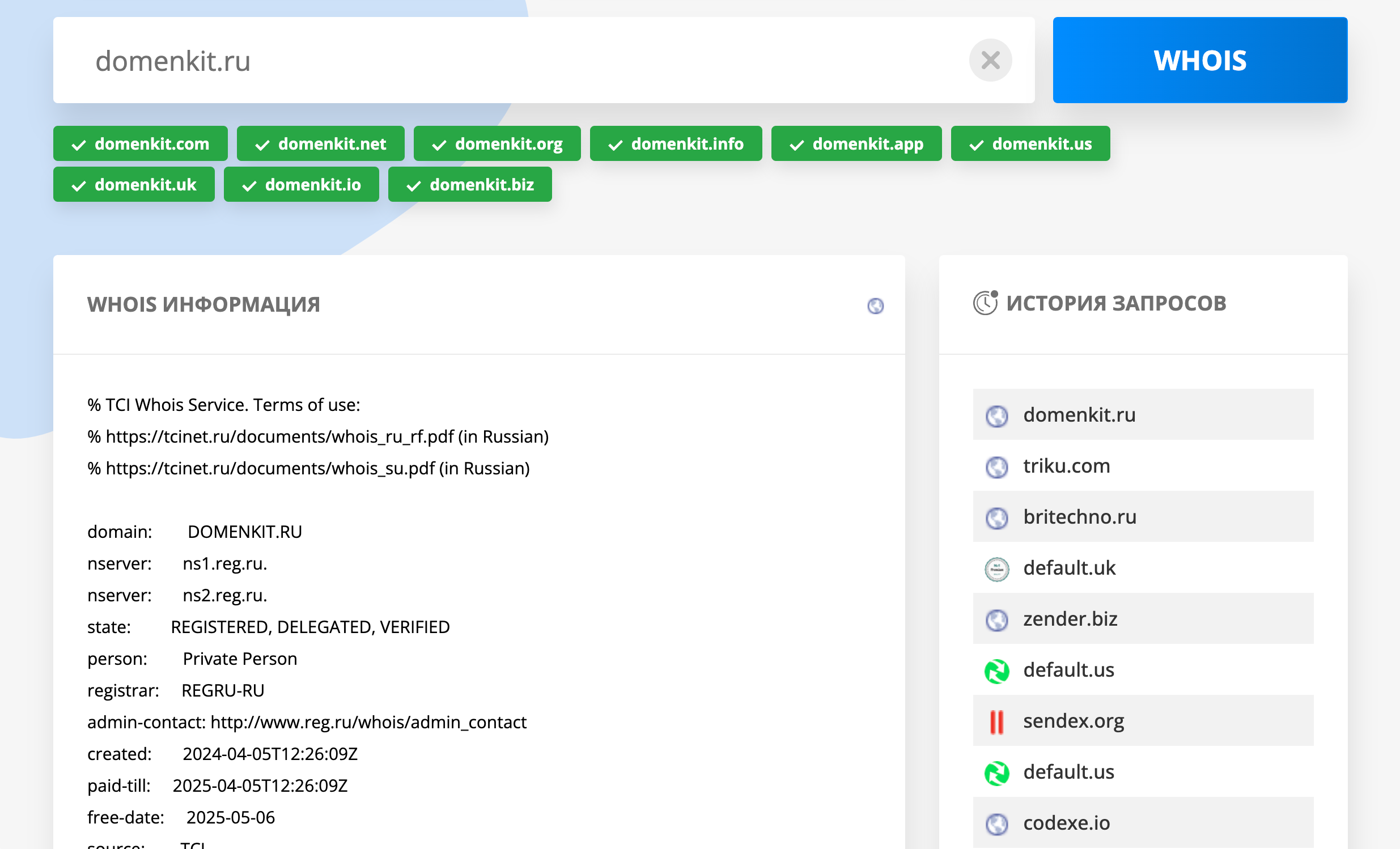This screenshot has width=1400, height=849.
Task: Click the green icon beside first default.us
Action: pos(996,670)
